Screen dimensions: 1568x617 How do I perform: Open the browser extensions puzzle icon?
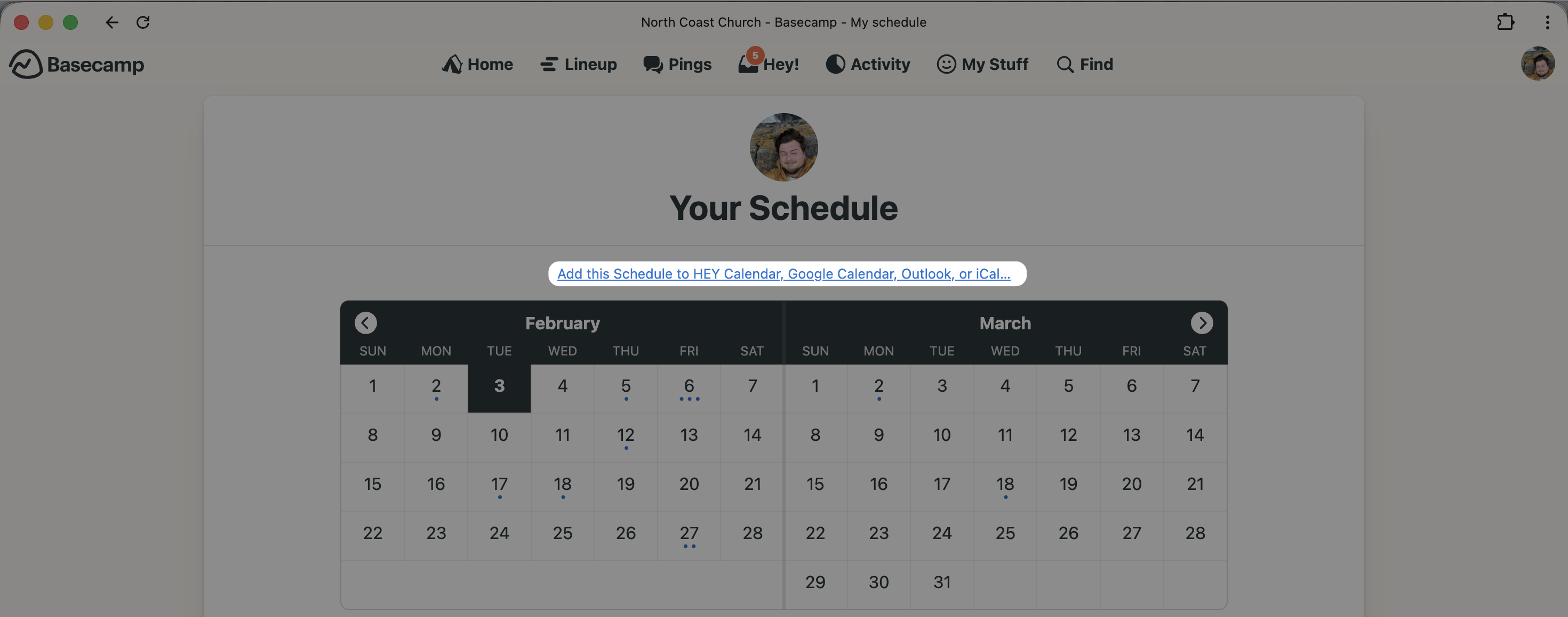click(1505, 22)
